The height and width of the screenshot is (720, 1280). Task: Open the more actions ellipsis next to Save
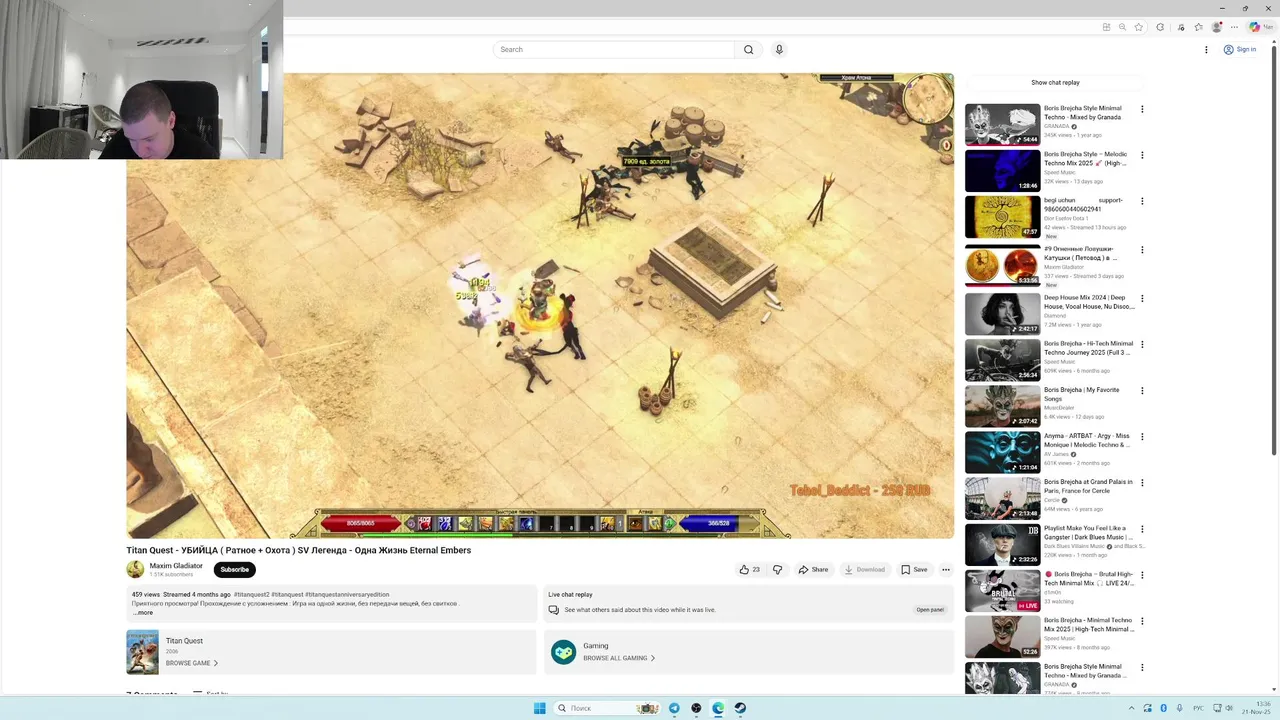[x=946, y=570]
